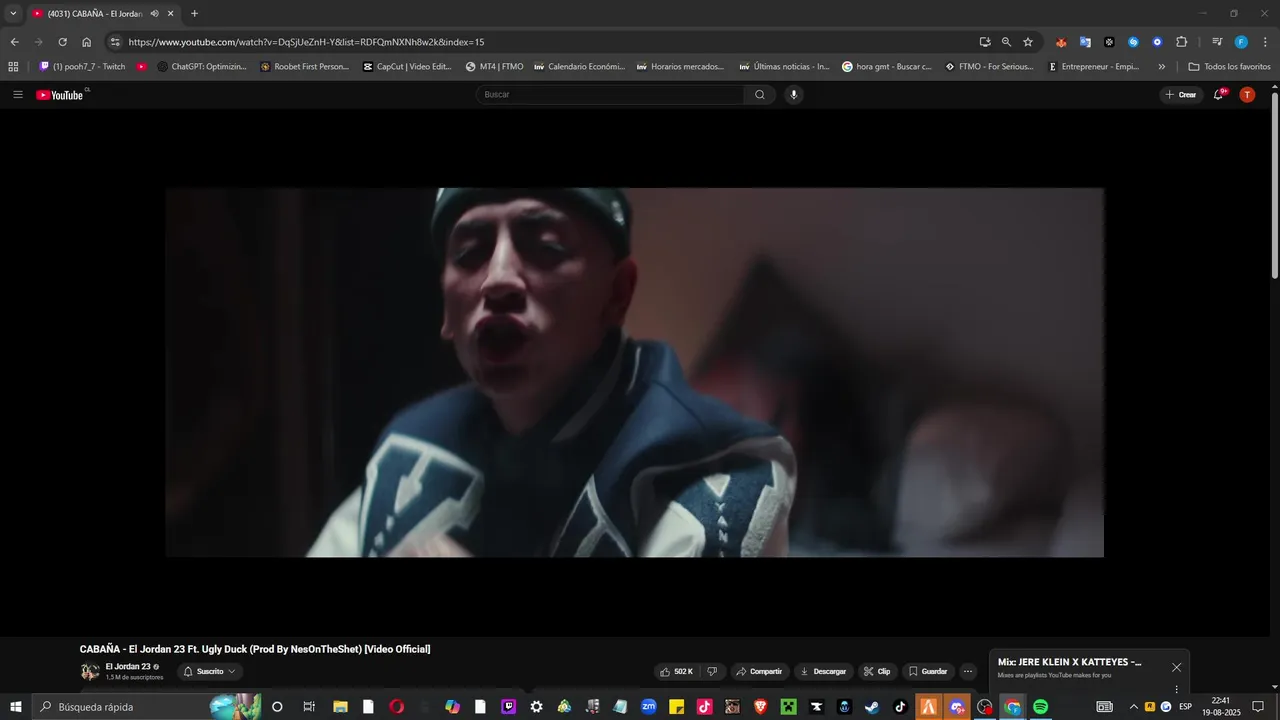This screenshot has width=1280, height=720.
Task: Expand the tab search dropdown
Action: (13, 14)
